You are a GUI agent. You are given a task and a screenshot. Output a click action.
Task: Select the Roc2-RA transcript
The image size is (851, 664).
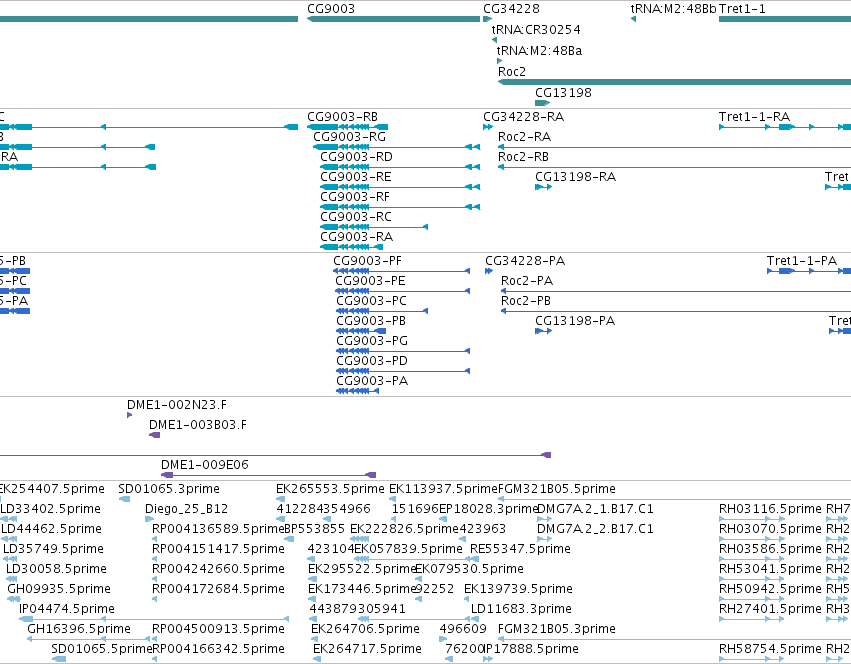click(x=674, y=147)
